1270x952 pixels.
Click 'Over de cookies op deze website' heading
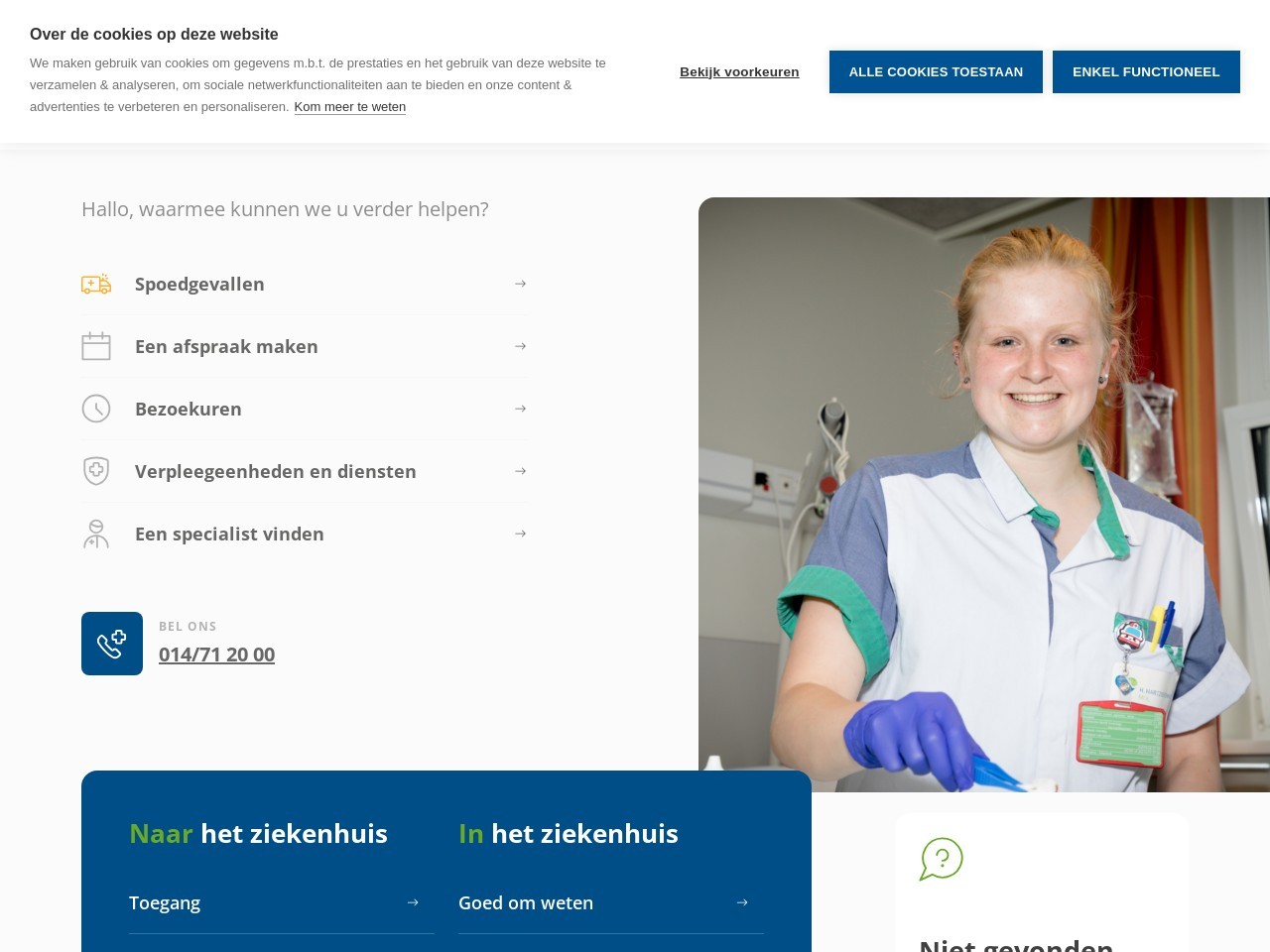[154, 34]
